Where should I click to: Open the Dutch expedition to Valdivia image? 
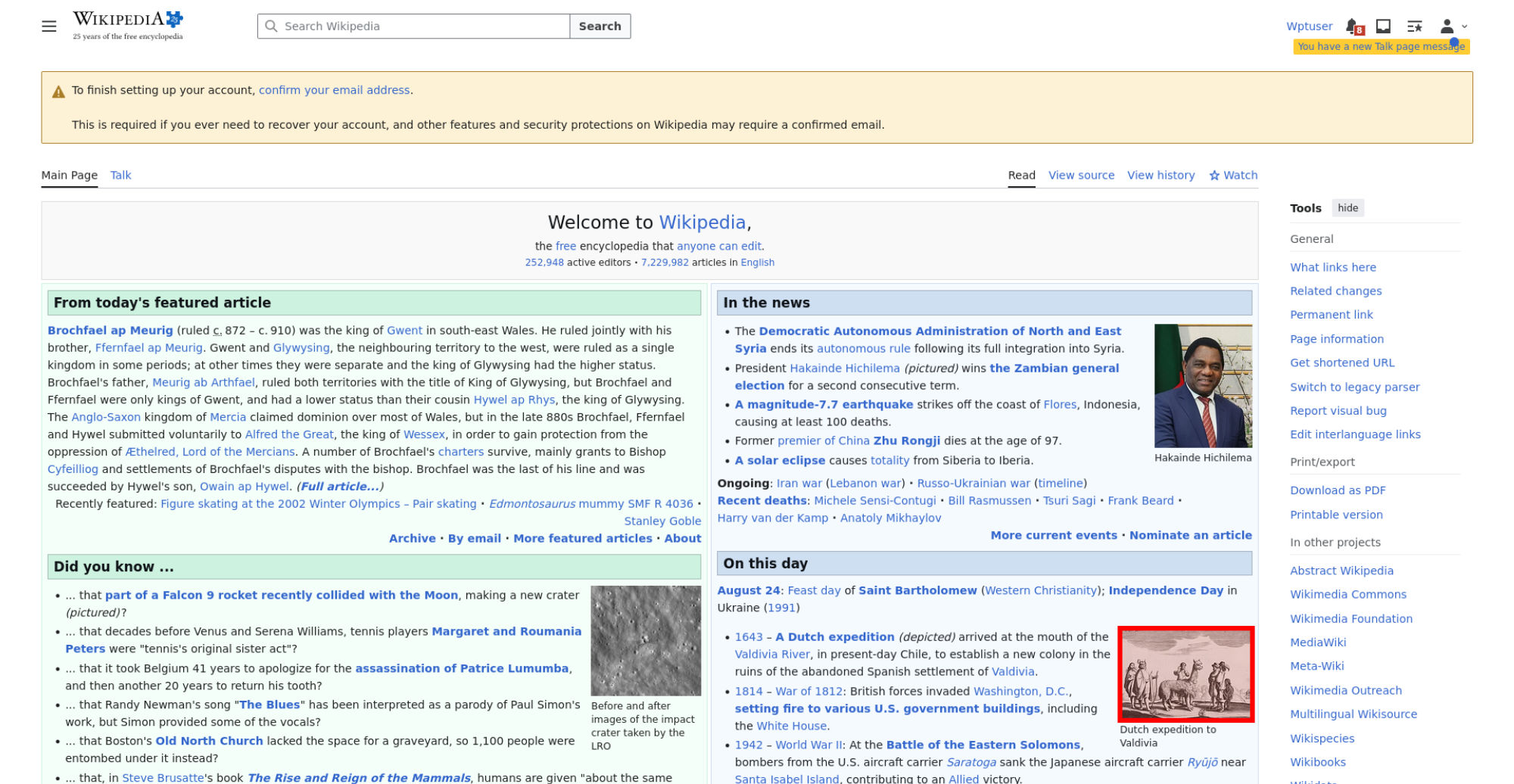pyautogui.click(x=1186, y=674)
